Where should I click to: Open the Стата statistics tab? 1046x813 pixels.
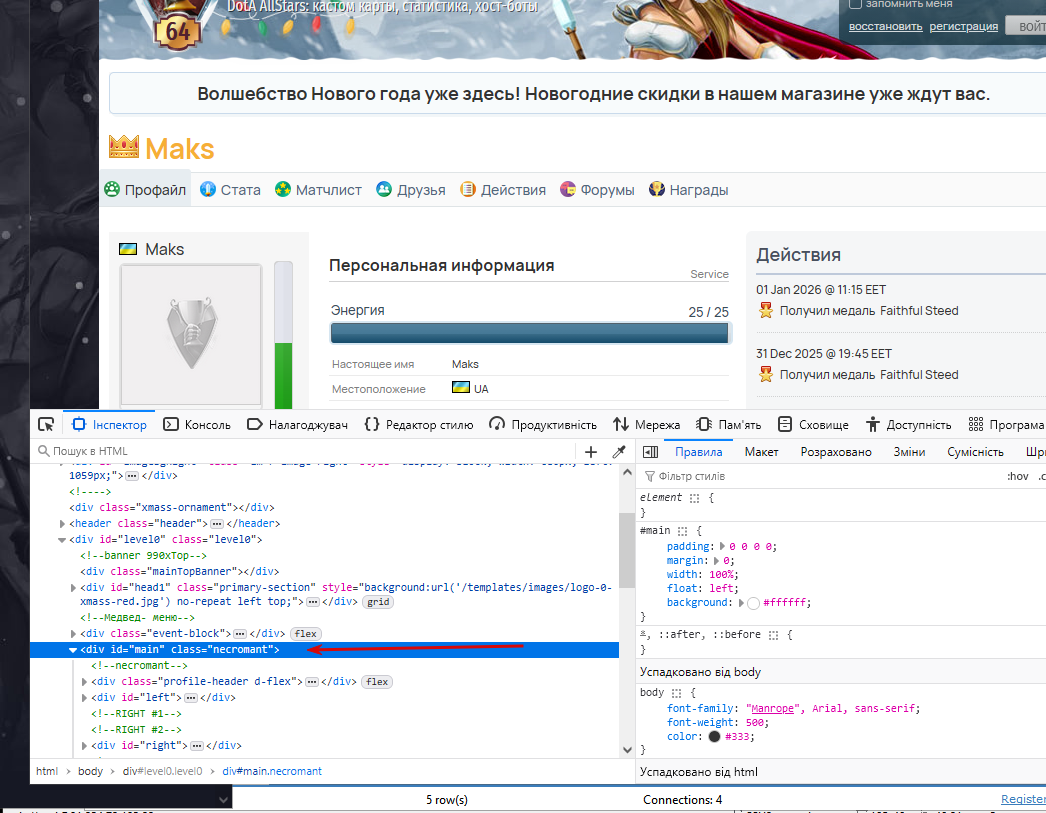[x=231, y=190]
